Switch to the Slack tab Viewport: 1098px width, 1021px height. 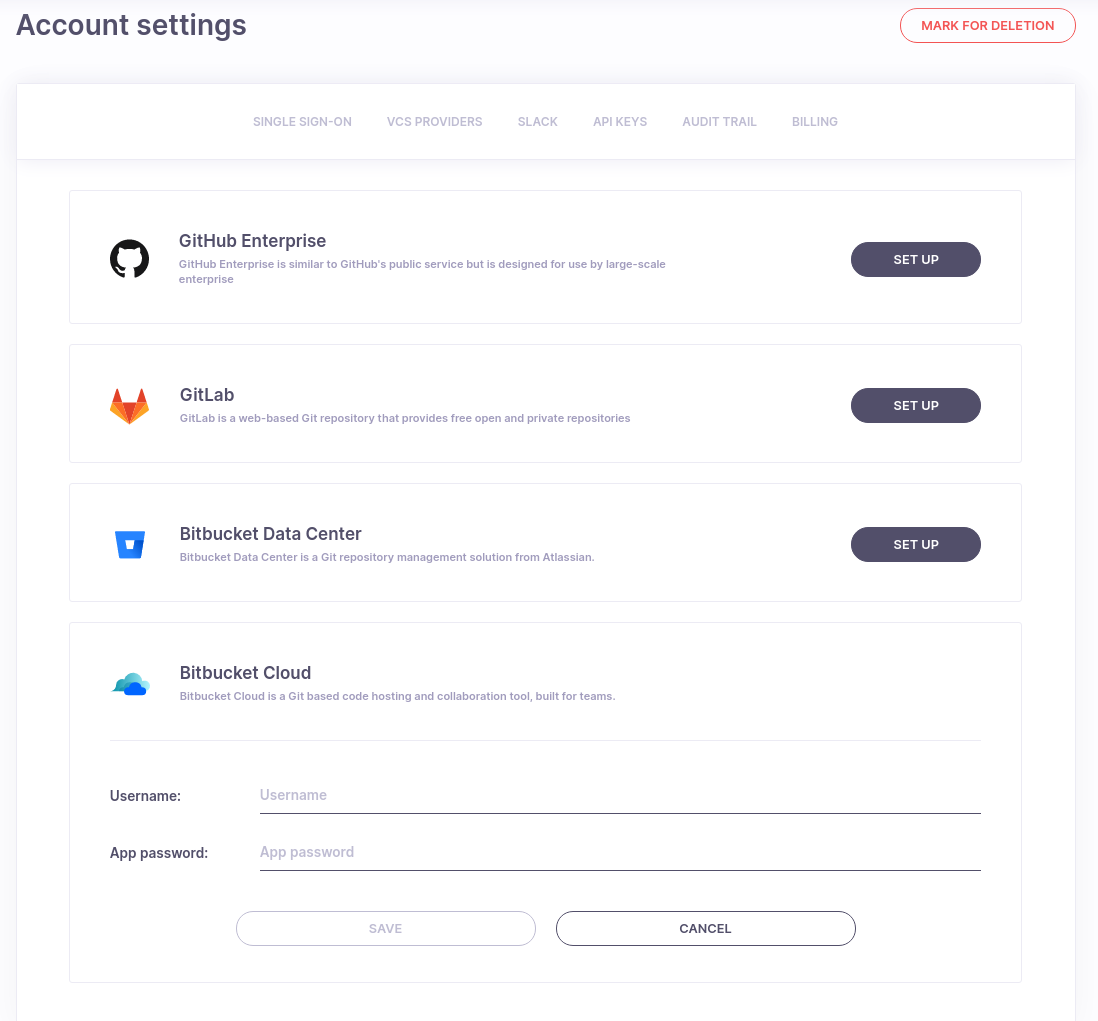pyautogui.click(x=537, y=121)
